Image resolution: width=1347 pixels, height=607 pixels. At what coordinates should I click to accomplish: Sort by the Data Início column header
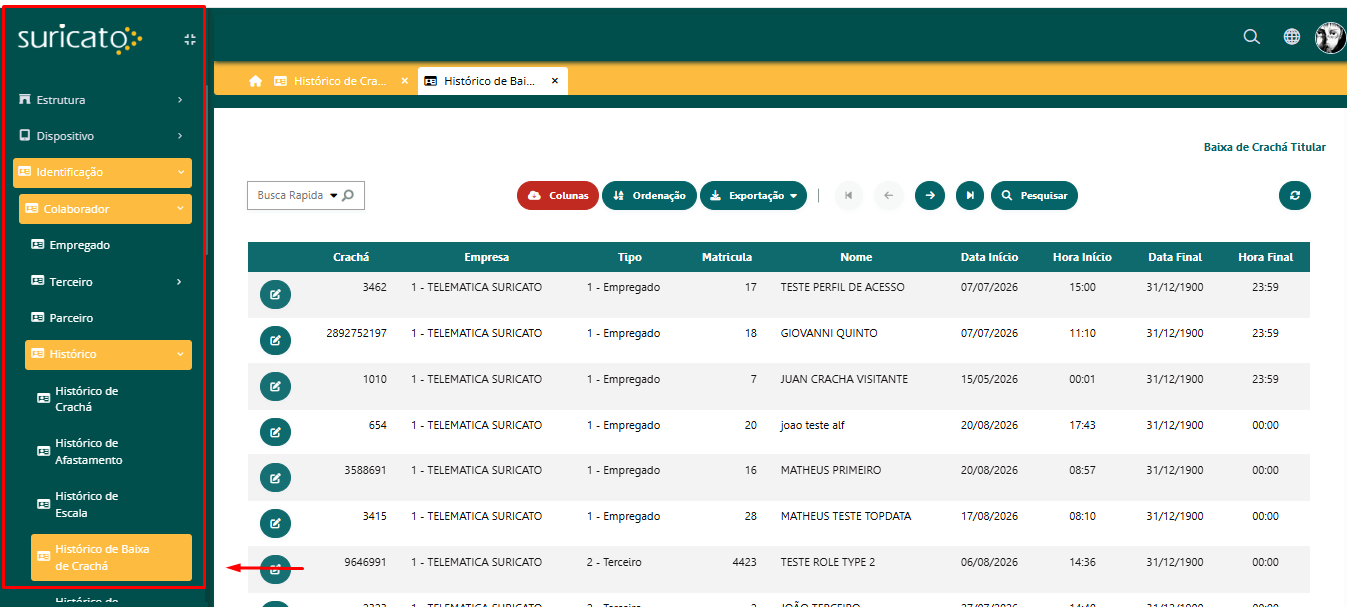pos(989,257)
